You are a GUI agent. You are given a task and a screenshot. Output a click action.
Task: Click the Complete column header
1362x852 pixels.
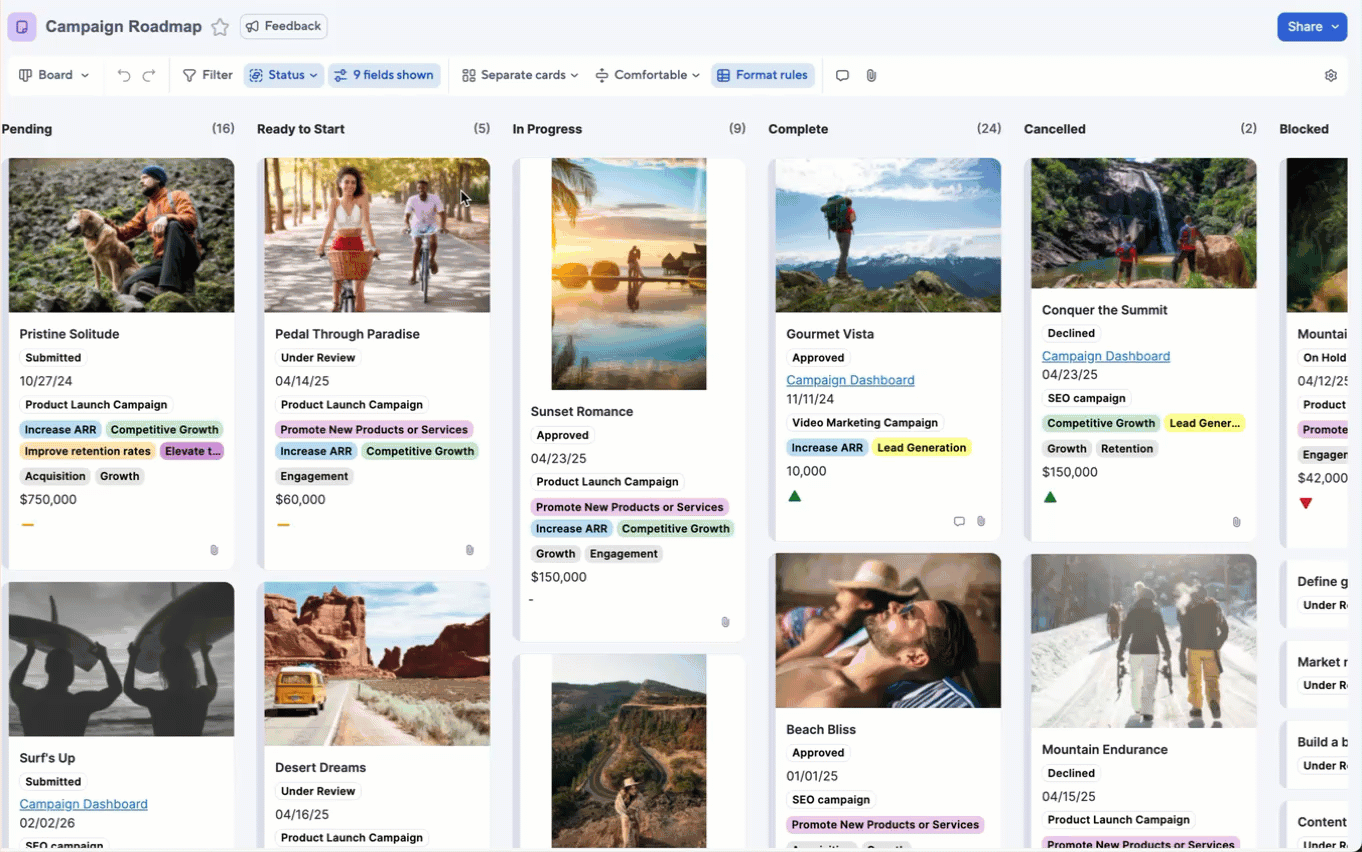pos(798,129)
